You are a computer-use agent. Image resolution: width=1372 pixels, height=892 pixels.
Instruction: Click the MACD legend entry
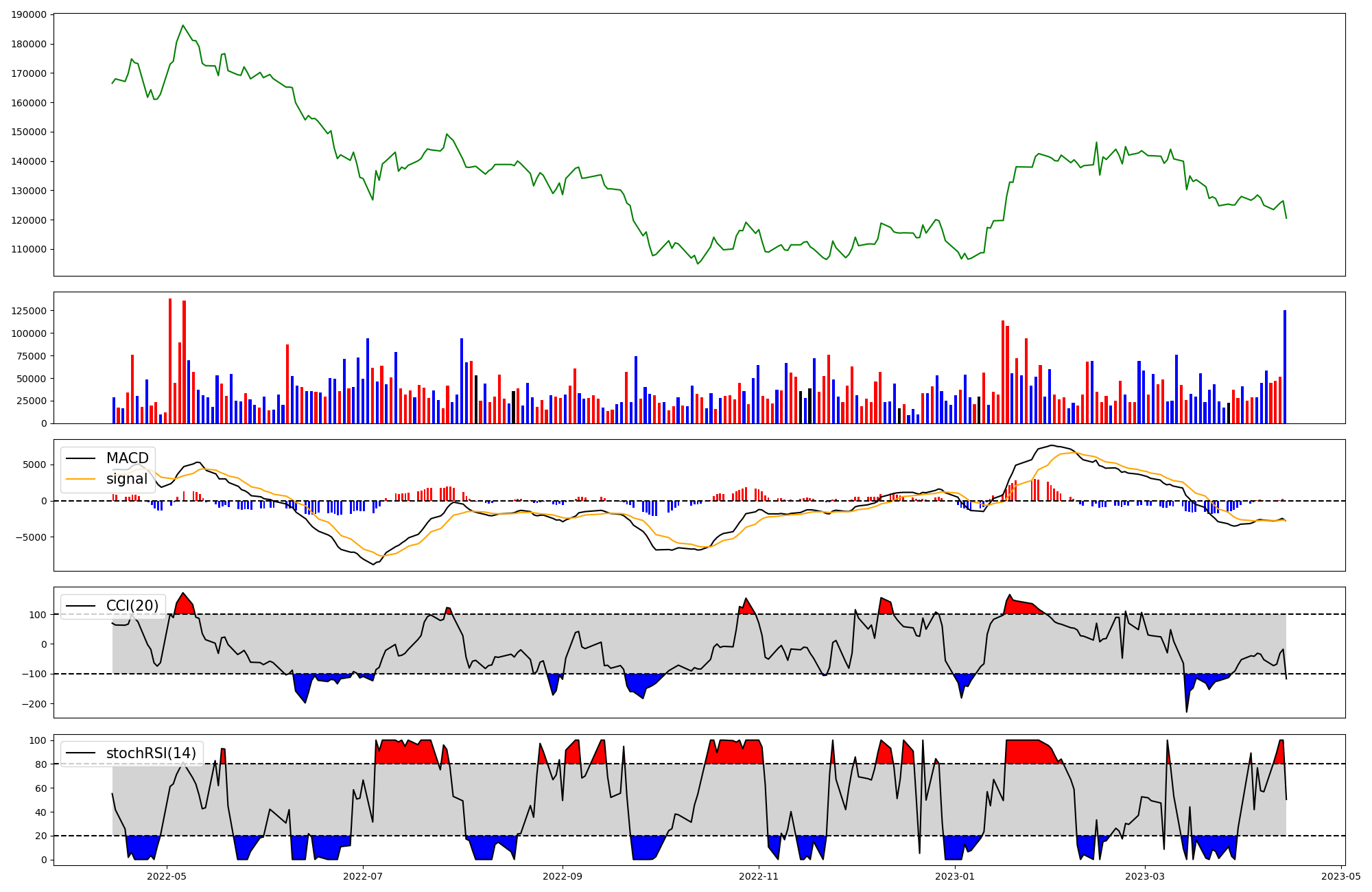tap(127, 458)
